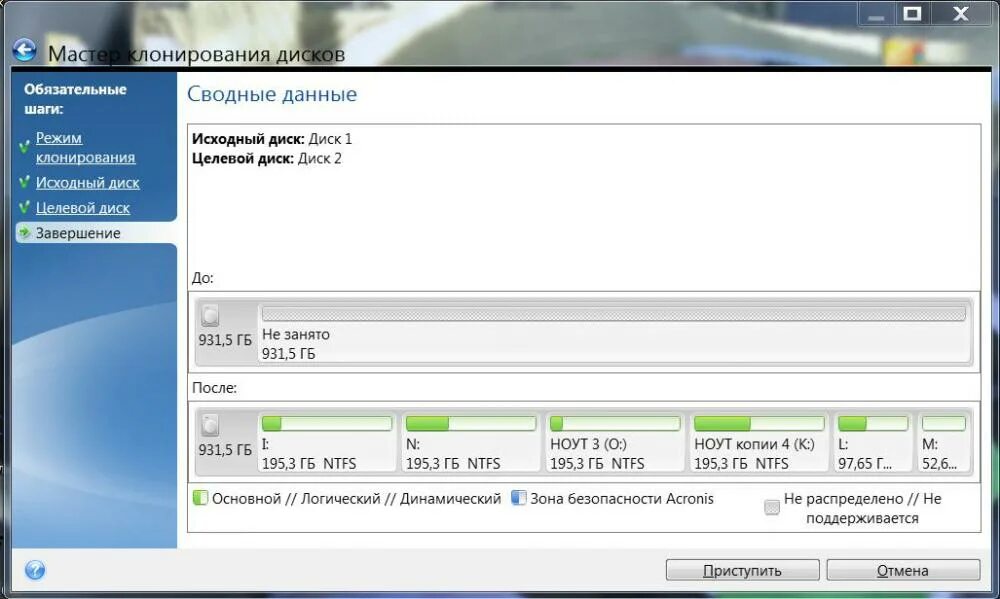1000x599 pixels.
Task: Click the disk icon in the "После" section
Action: [x=210, y=424]
